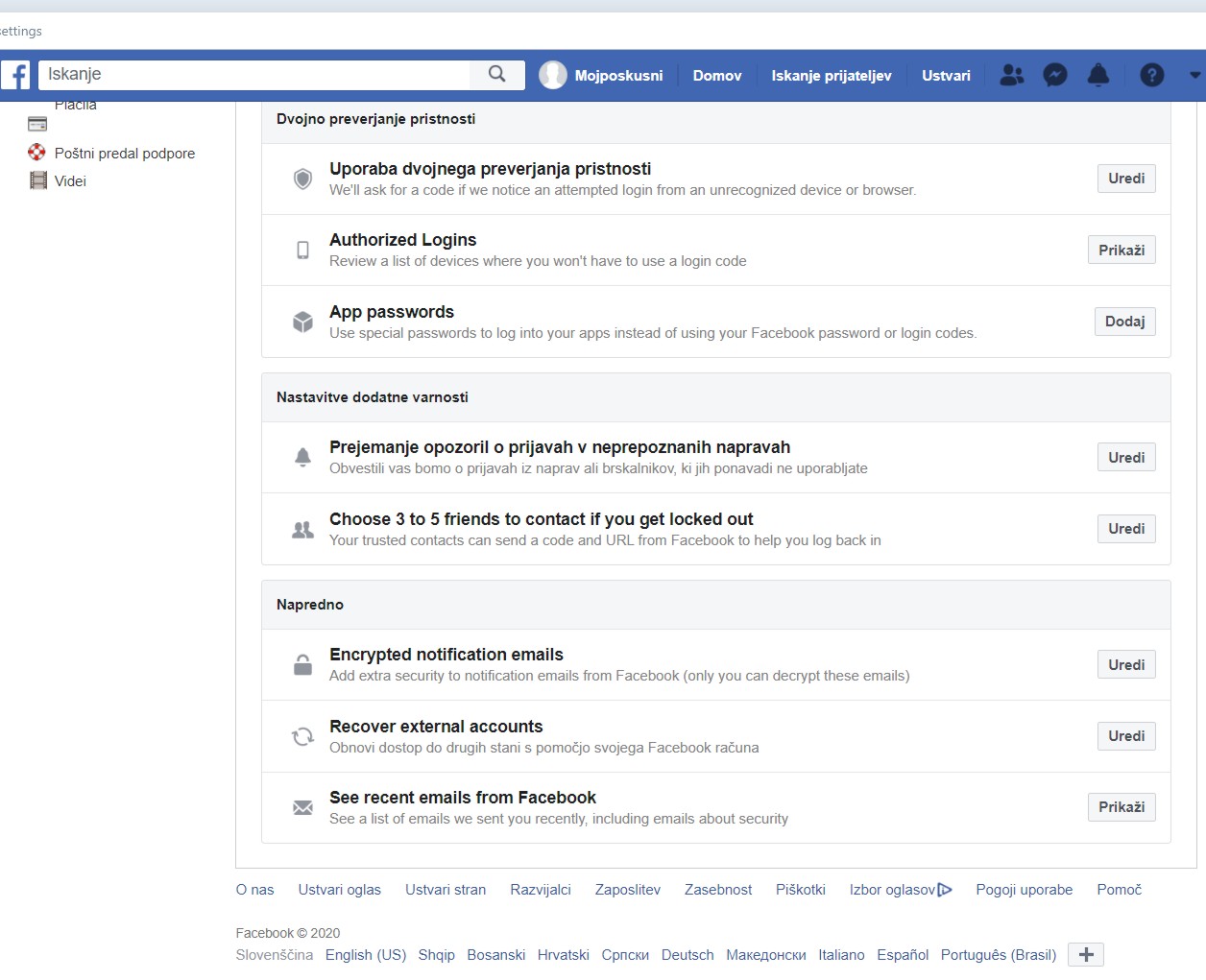Click the Izbor oglasov AdChoices icon
The width and height of the screenshot is (1206, 980).
[x=945, y=890]
